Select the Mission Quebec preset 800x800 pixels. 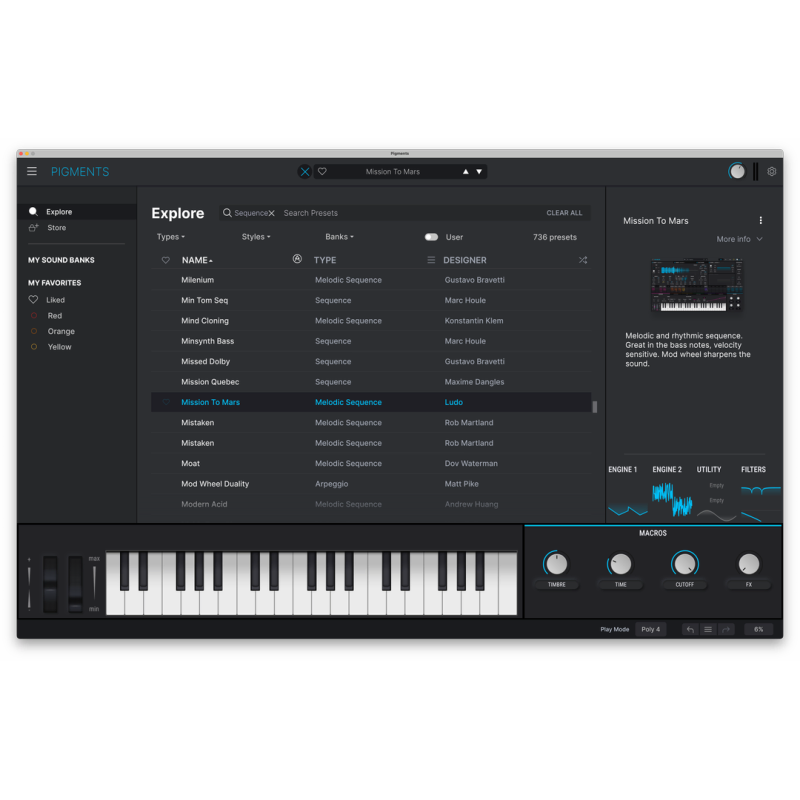pyautogui.click(x=371, y=382)
